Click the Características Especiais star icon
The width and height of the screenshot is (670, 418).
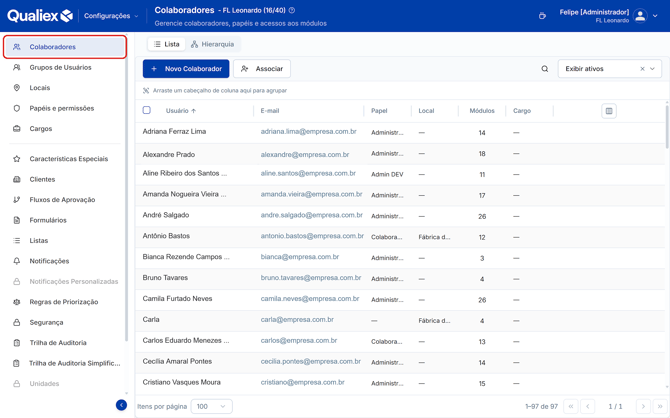point(17,159)
